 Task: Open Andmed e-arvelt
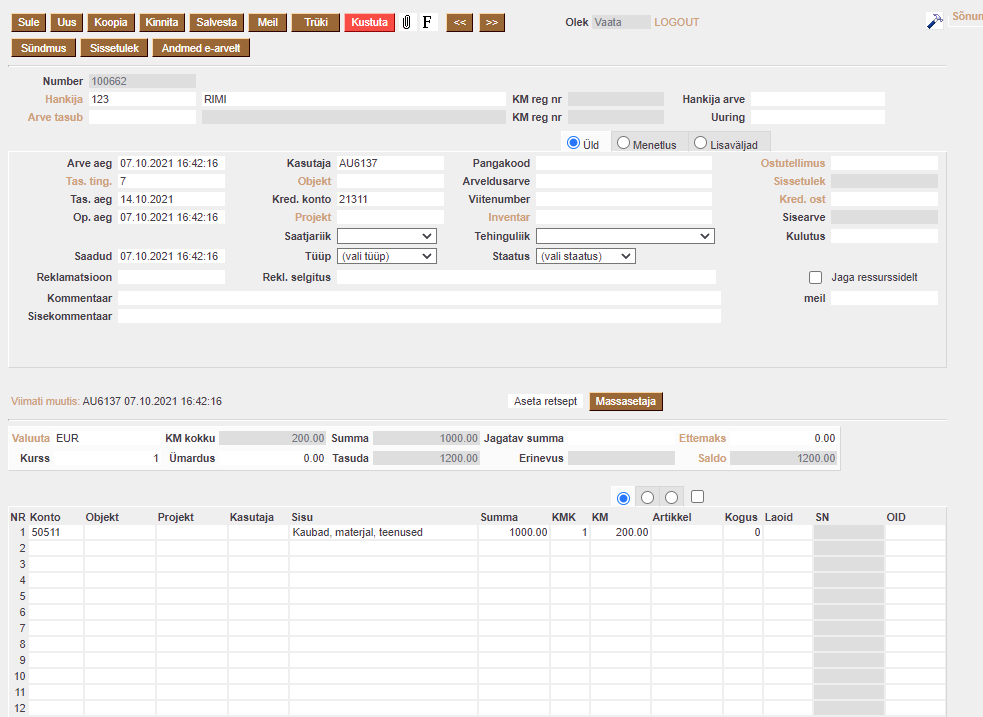pyautogui.click(x=201, y=48)
